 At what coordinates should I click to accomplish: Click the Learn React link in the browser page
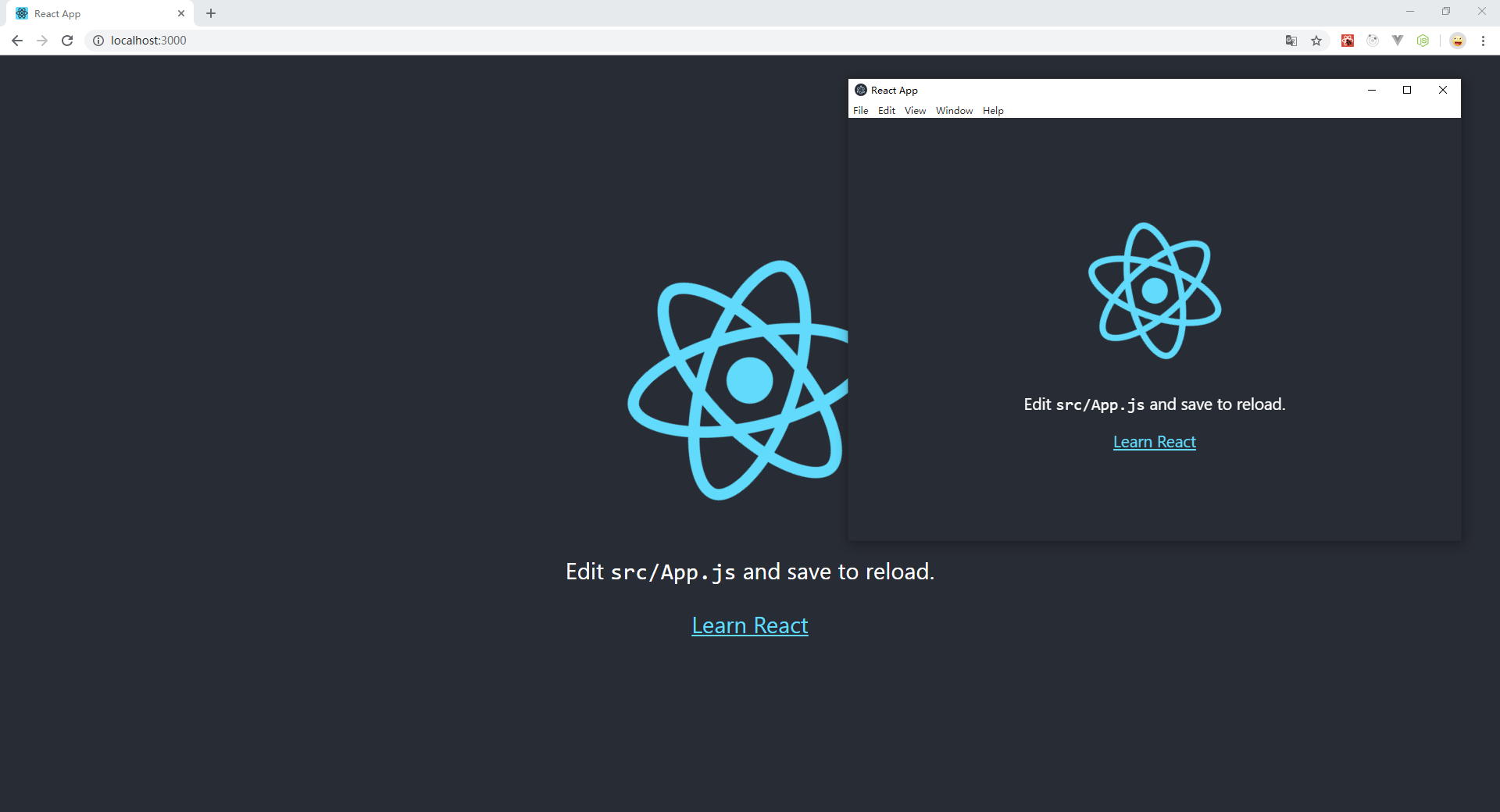(x=750, y=625)
